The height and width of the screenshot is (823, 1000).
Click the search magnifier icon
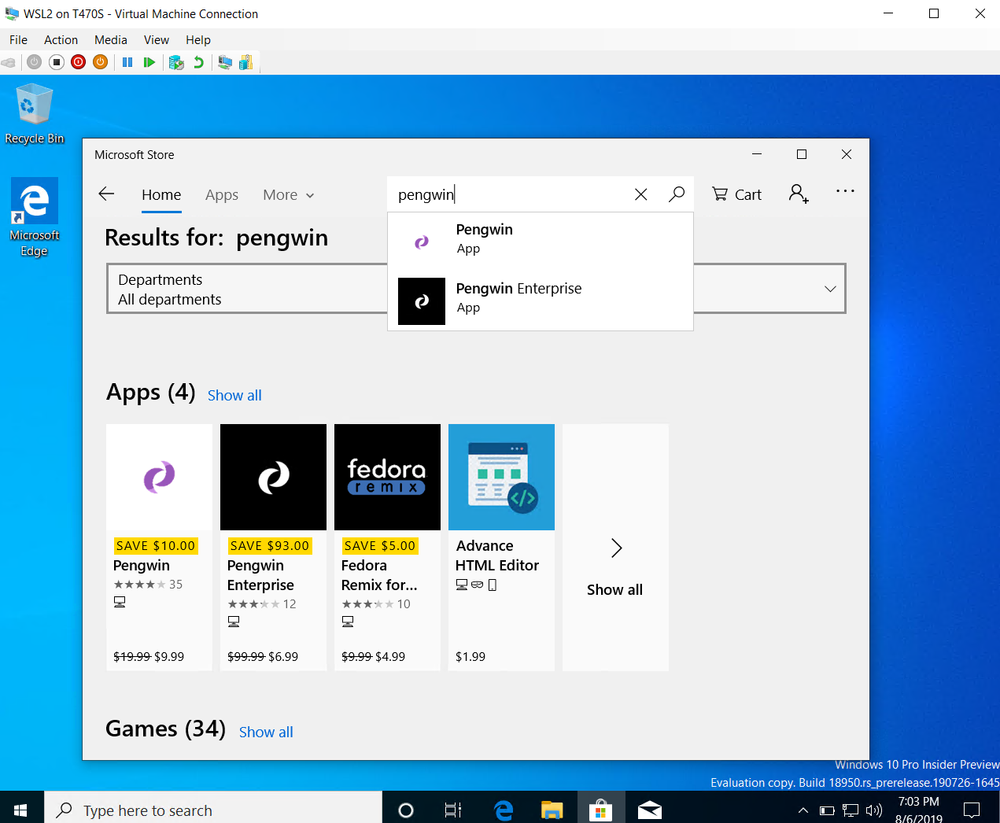[x=677, y=194]
